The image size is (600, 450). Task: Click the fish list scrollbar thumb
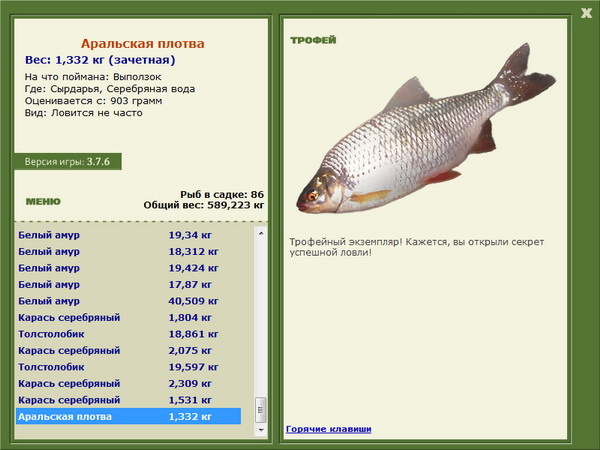(261, 410)
